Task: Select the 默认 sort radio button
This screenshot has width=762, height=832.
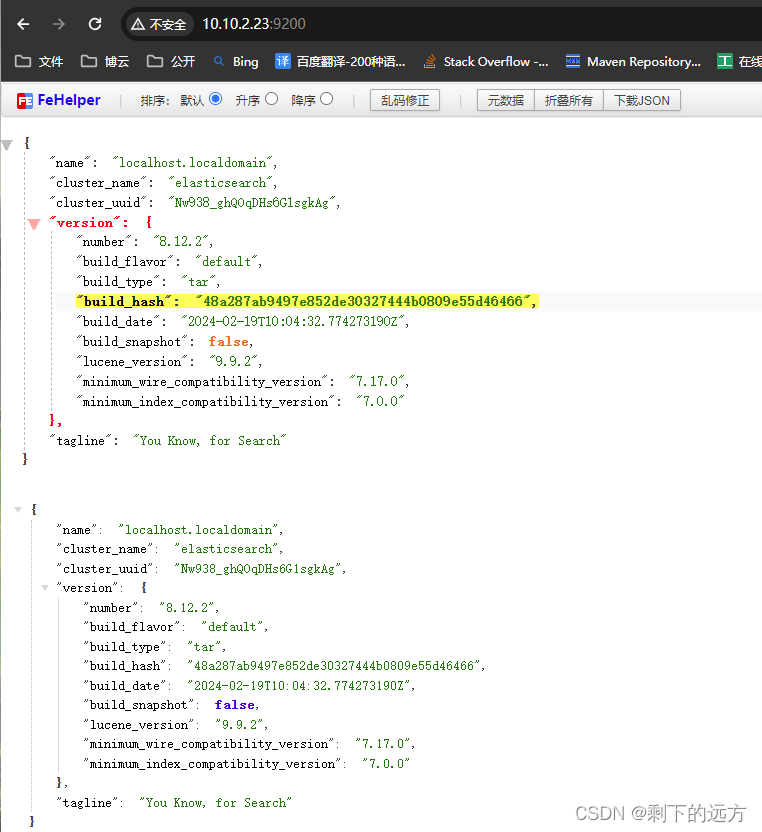Action: [215, 100]
